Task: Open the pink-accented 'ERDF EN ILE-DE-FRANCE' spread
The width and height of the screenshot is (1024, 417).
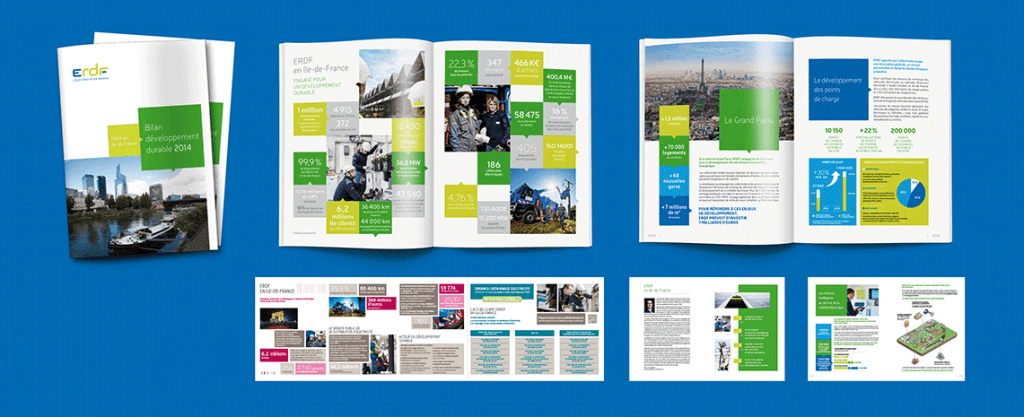Action: (x=428, y=329)
